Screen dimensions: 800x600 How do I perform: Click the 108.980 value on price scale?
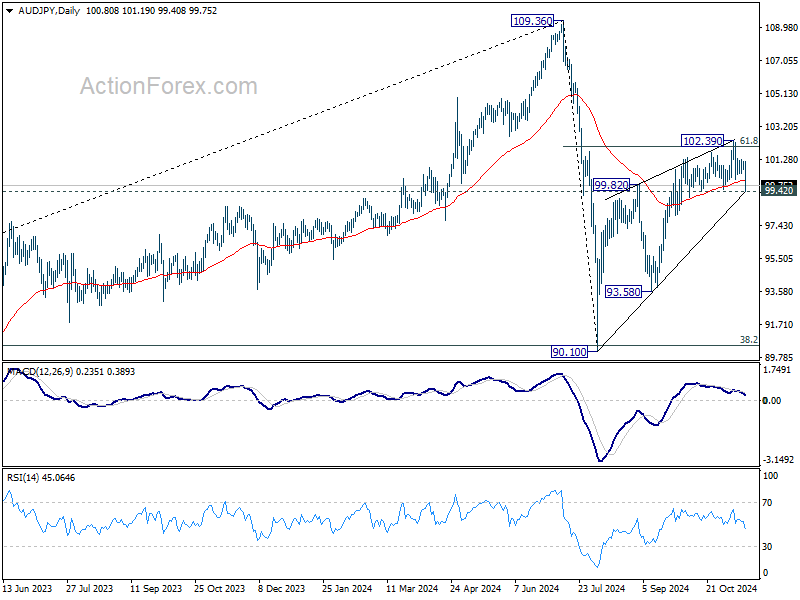(x=781, y=28)
